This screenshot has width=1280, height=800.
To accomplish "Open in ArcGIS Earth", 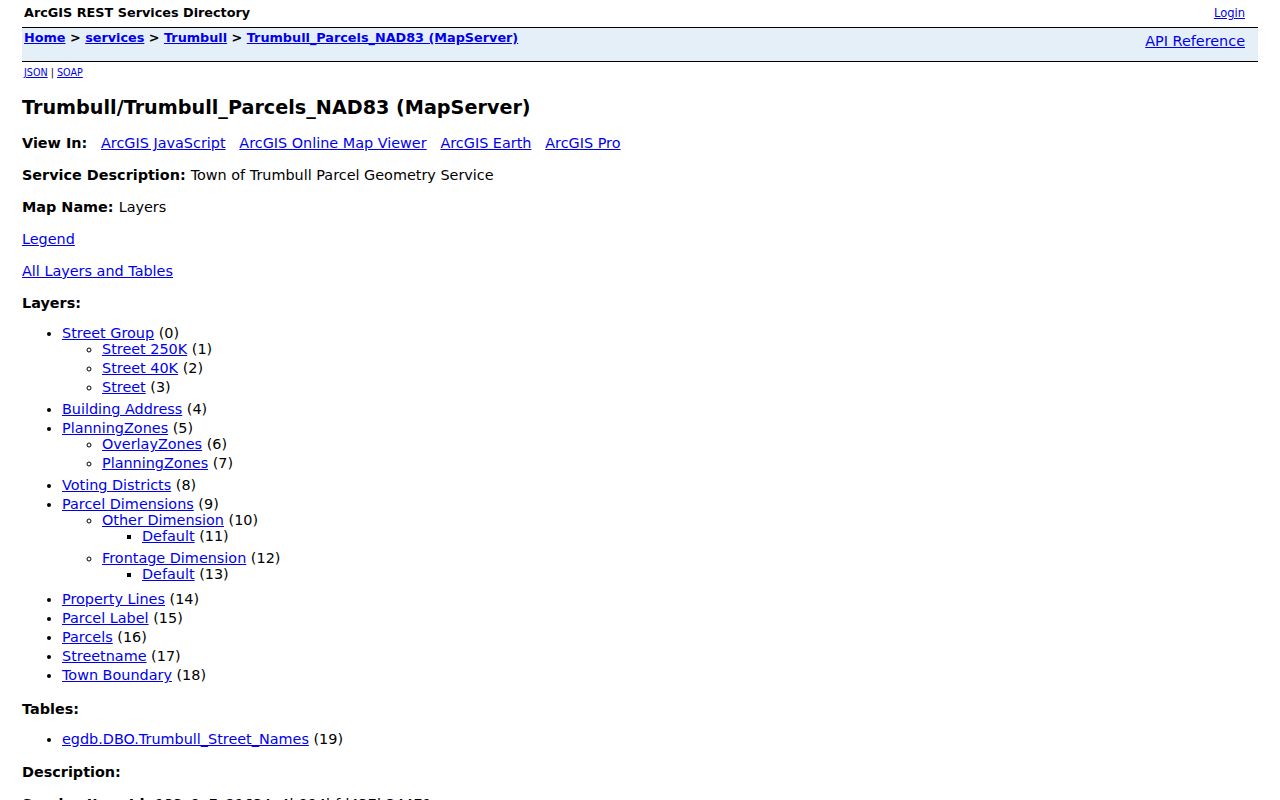I will [486, 143].
